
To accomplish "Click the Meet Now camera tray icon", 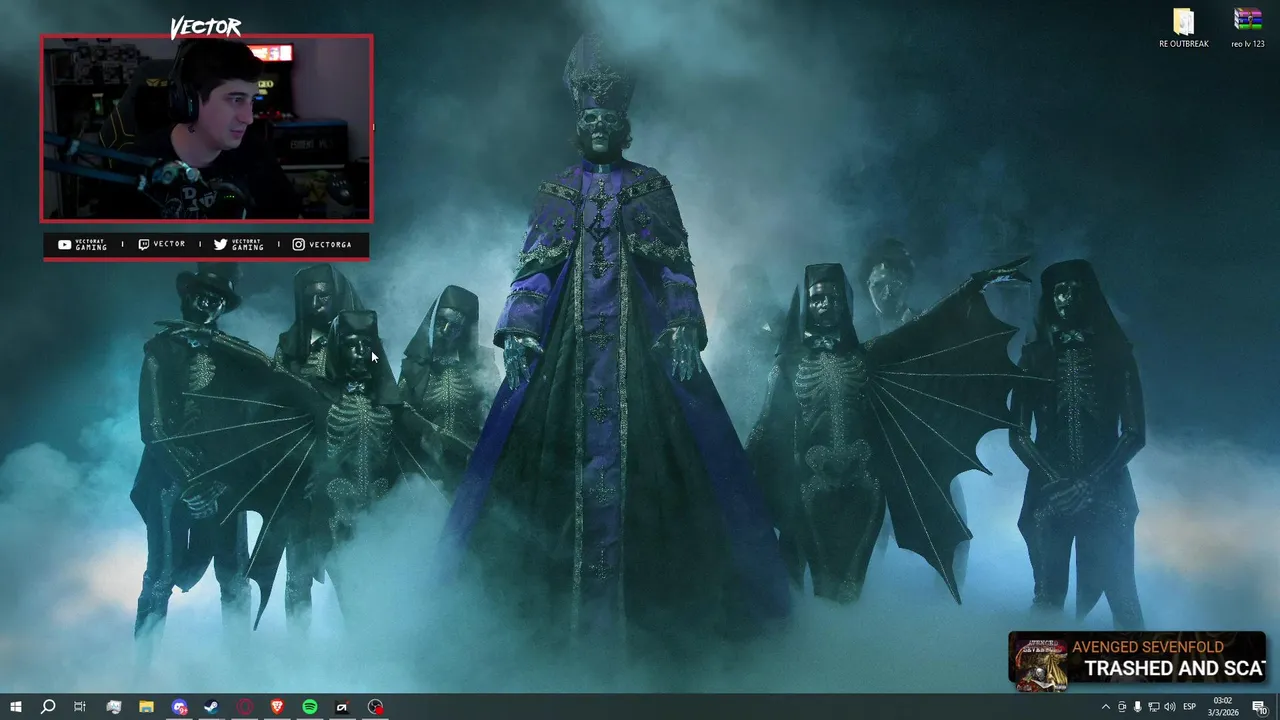I will point(1121,707).
